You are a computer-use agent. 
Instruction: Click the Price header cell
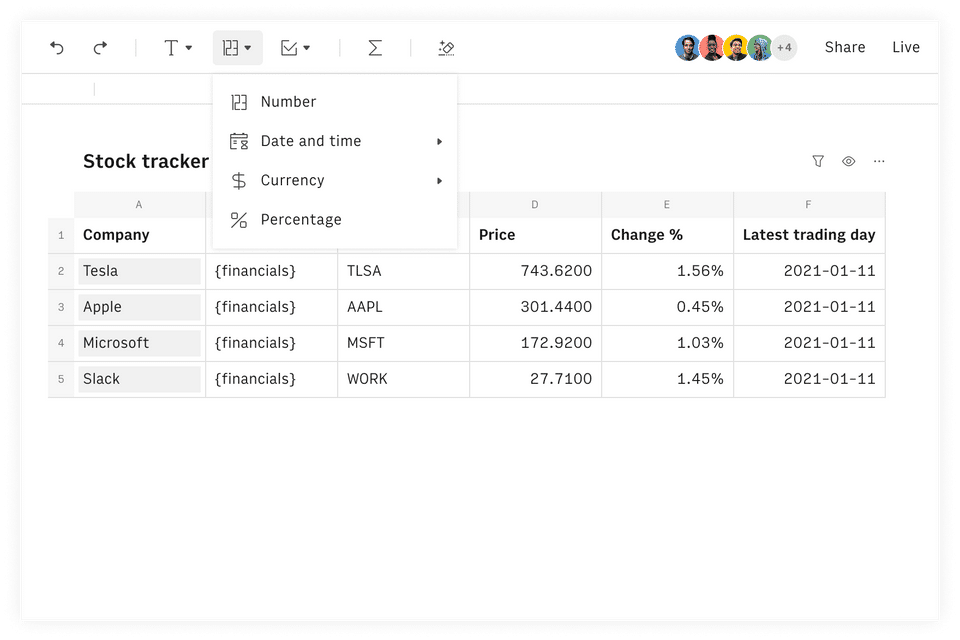pos(535,235)
